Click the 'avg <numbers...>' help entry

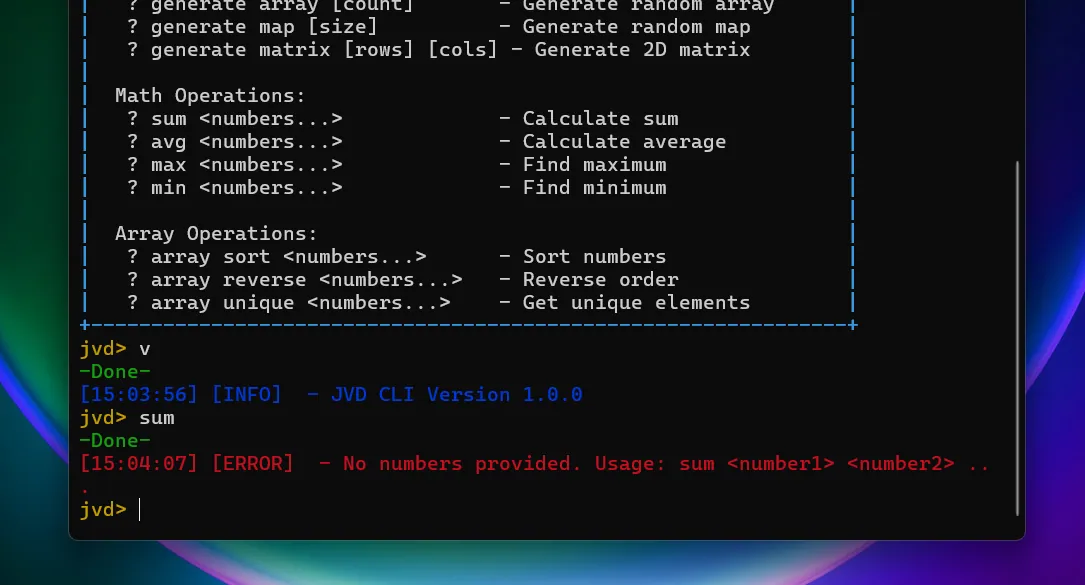(x=246, y=142)
